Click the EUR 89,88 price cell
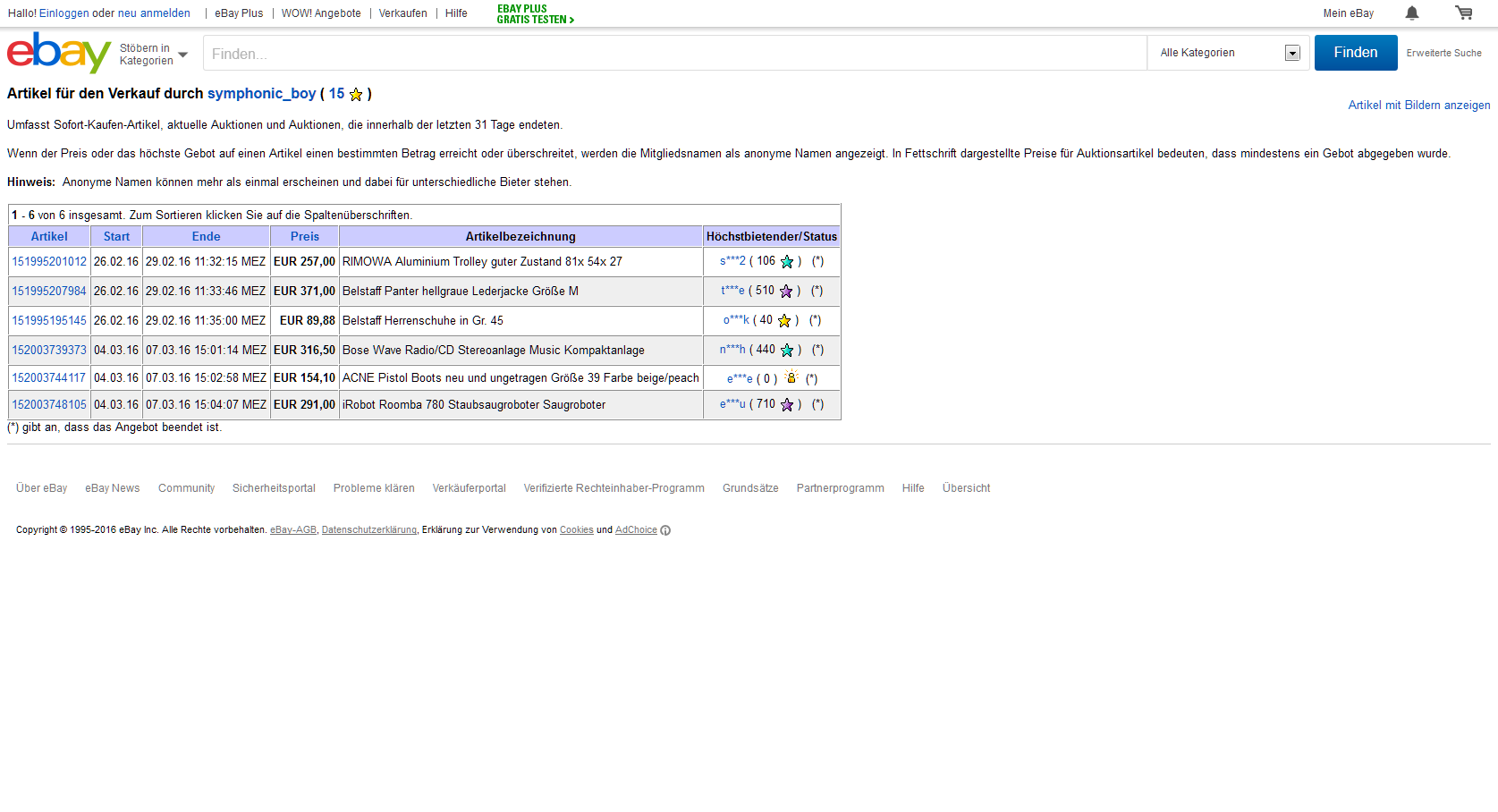Image resolution: width=1498 pixels, height=812 pixels. tap(304, 321)
